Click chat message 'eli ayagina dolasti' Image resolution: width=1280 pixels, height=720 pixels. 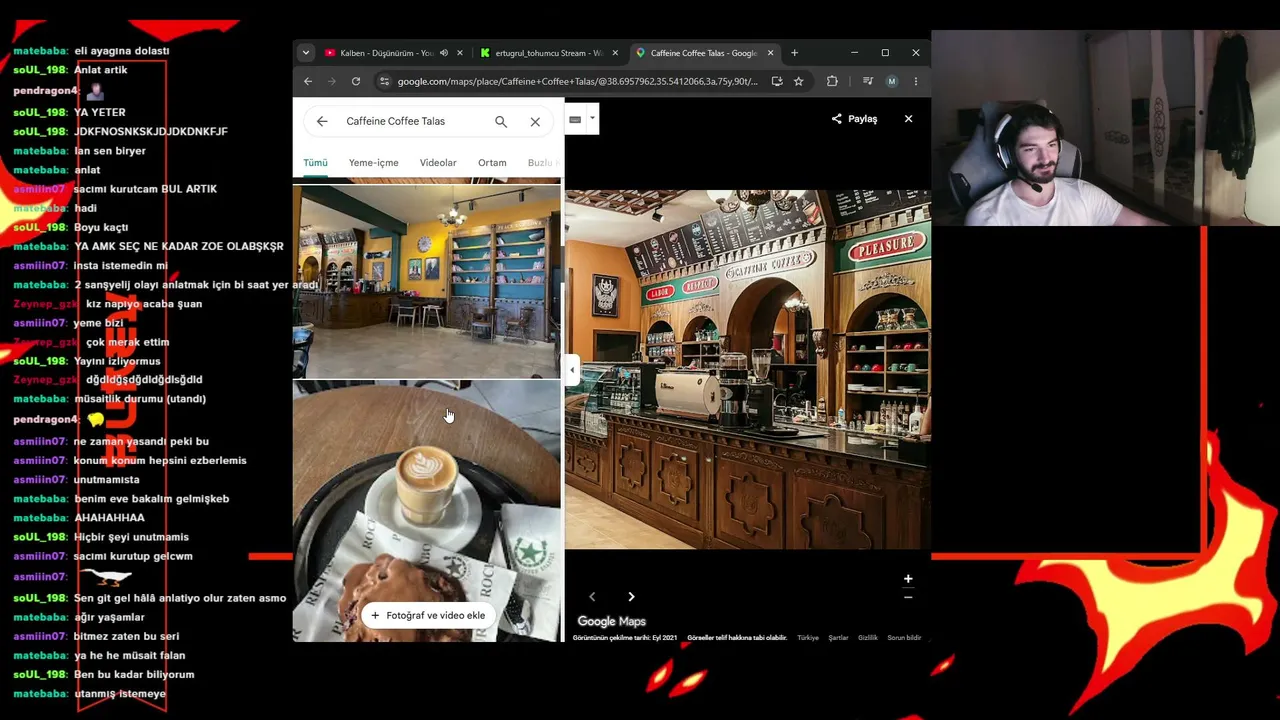tap(122, 51)
